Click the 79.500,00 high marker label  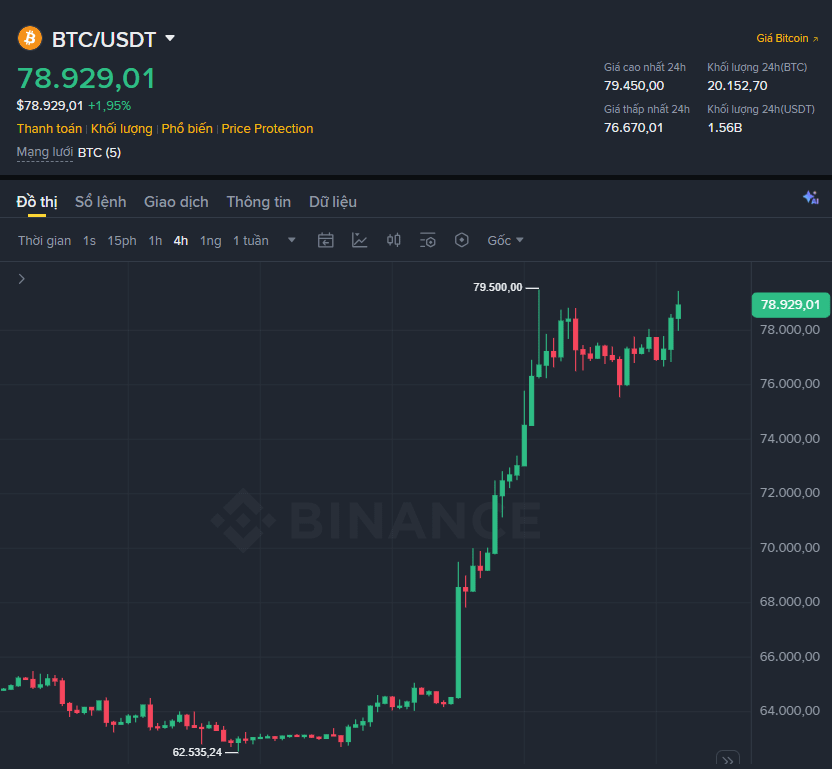coord(498,287)
